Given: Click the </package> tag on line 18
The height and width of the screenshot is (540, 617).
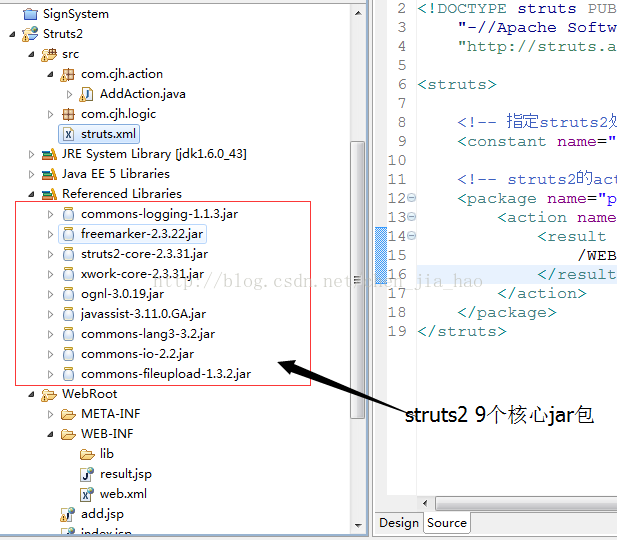Looking at the screenshot, I should tap(507, 313).
